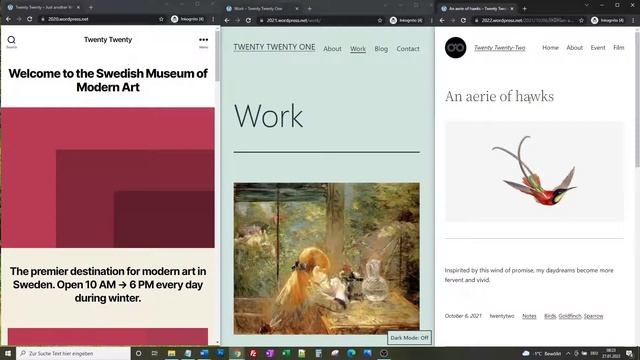Click the Twenty Twenty-Two site title link
This screenshot has height=360, width=640.
click(500, 48)
